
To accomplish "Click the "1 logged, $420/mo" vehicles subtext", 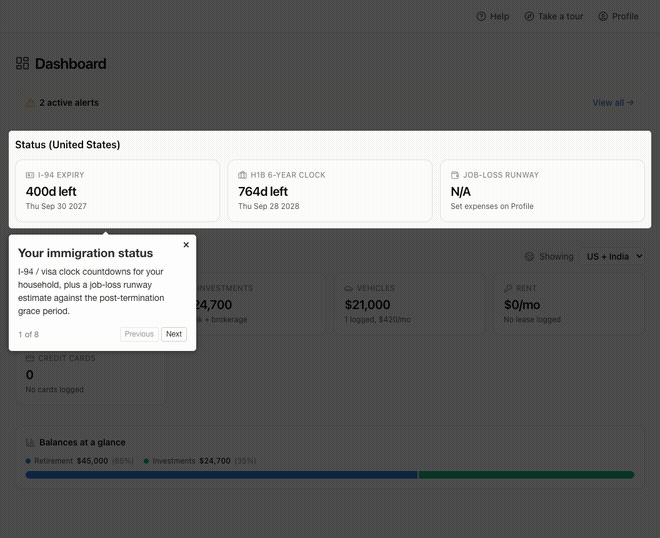I will 377,320.
